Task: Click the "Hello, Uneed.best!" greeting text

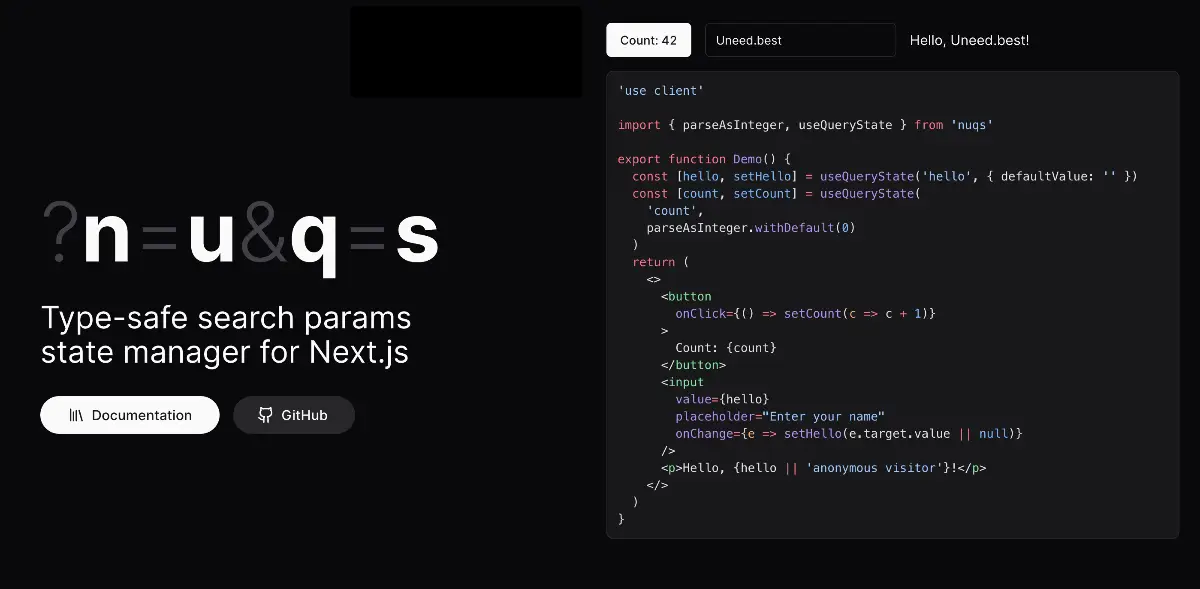Action: pyautogui.click(x=968, y=41)
